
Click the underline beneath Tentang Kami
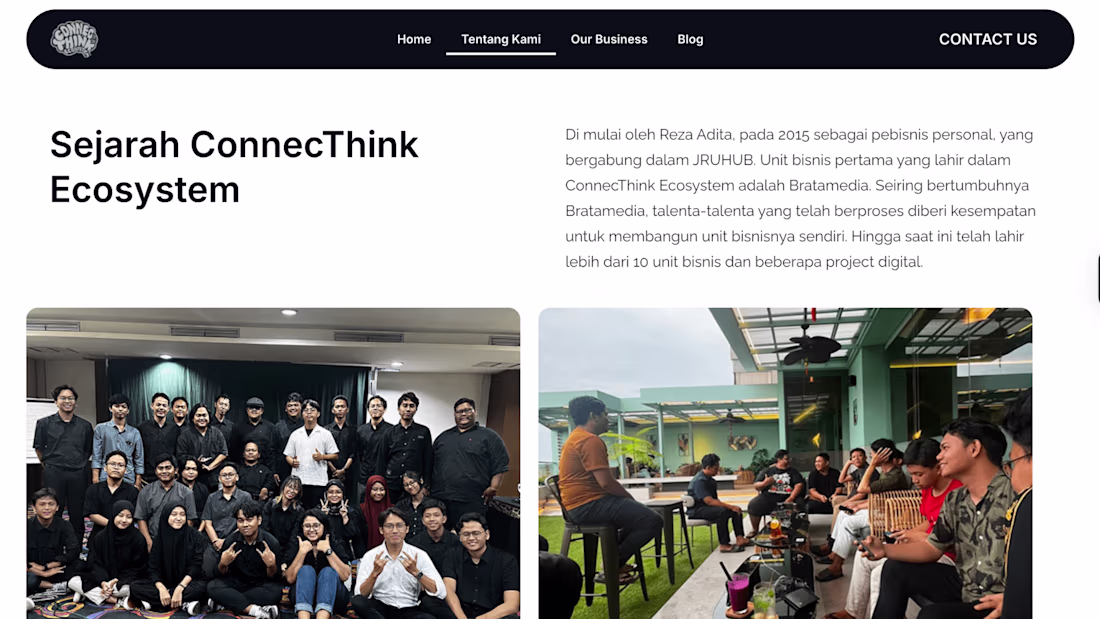tap(501, 53)
